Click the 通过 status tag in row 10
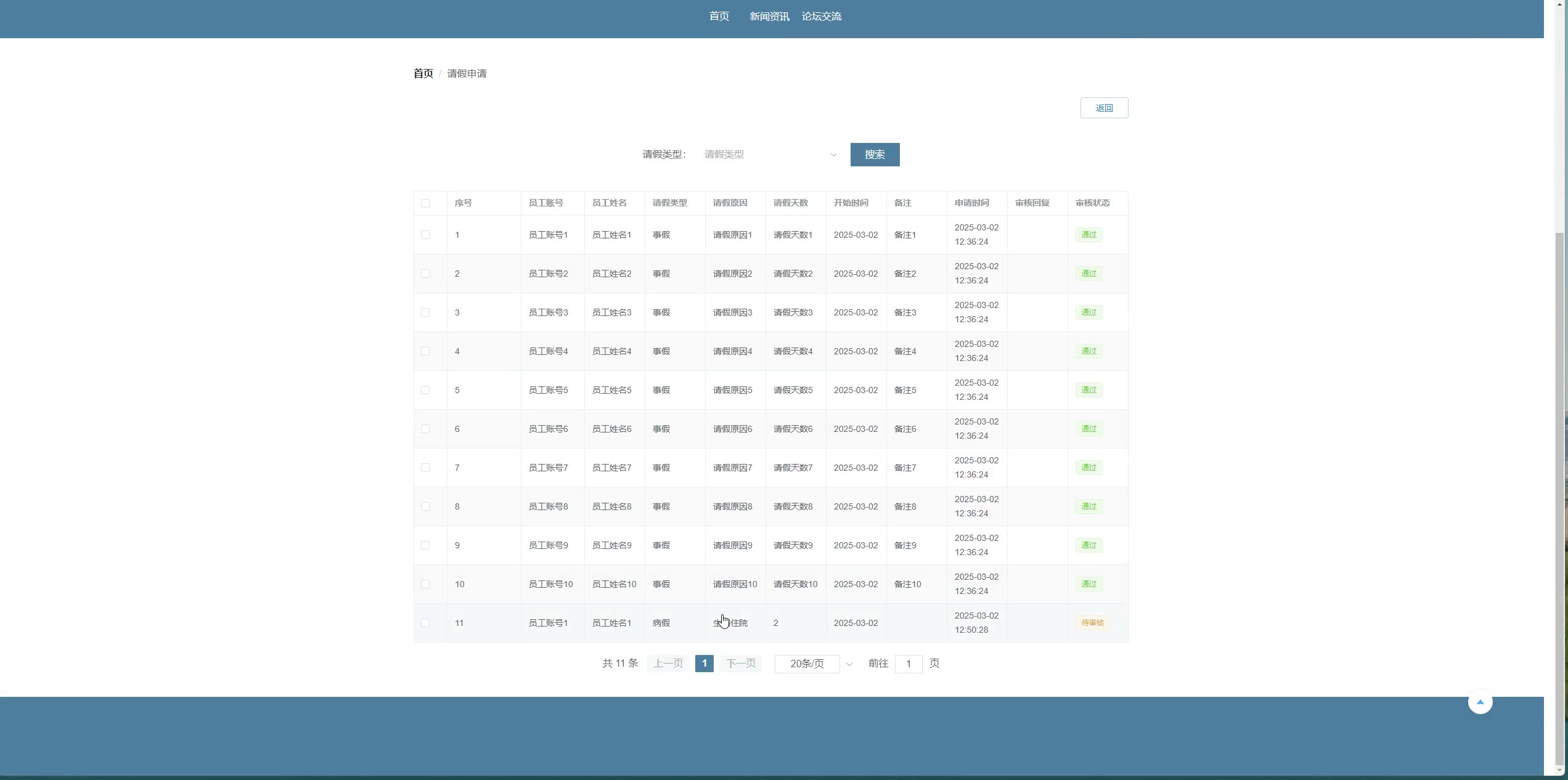This screenshot has height=780, width=1568. pyautogui.click(x=1088, y=584)
